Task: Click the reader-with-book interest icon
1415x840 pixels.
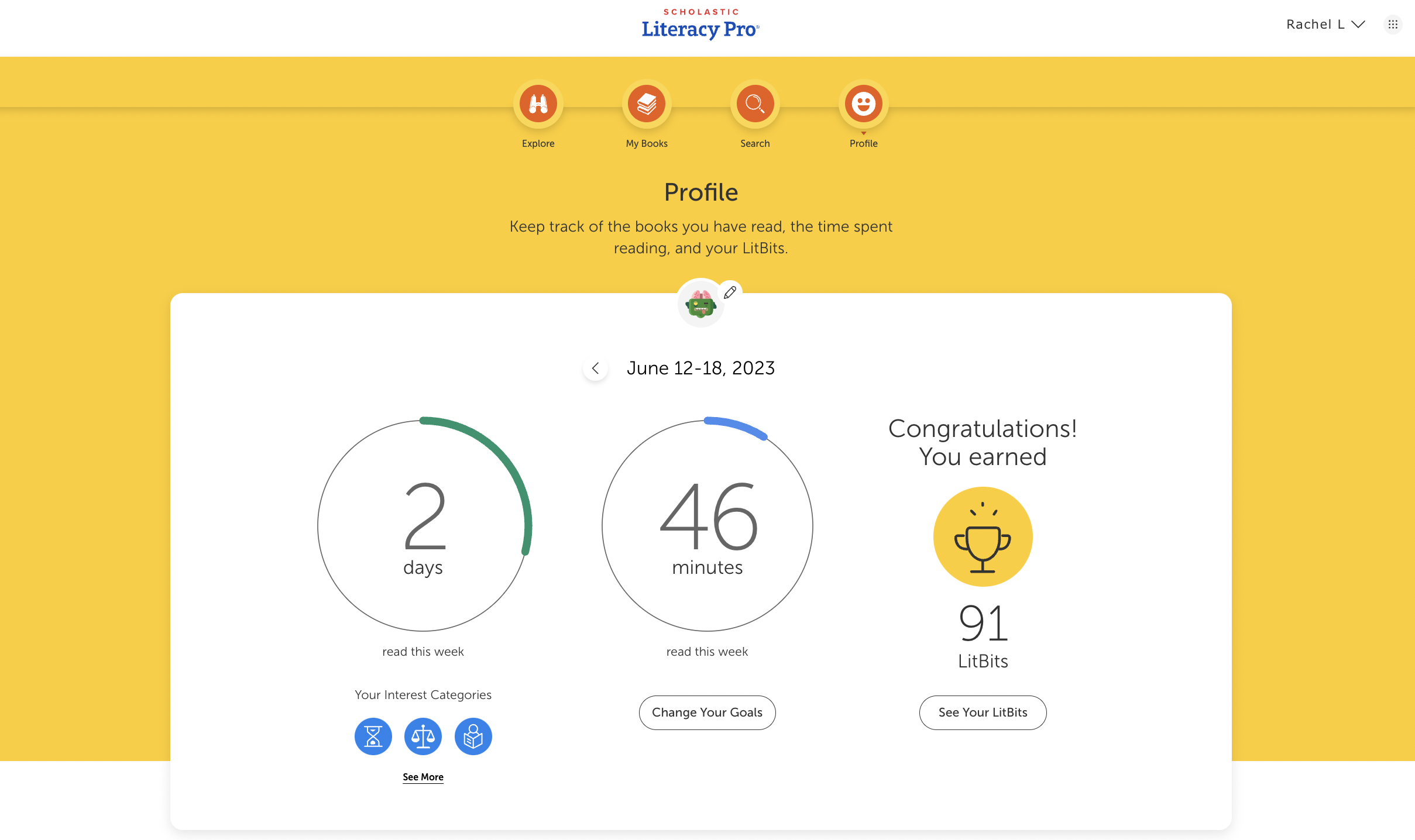Action: 473,736
